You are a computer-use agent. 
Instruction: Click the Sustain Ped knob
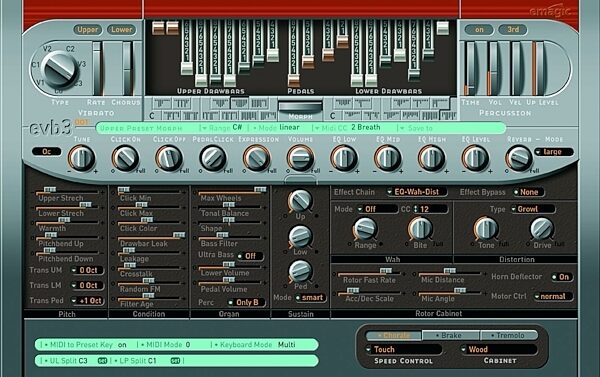click(x=300, y=271)
